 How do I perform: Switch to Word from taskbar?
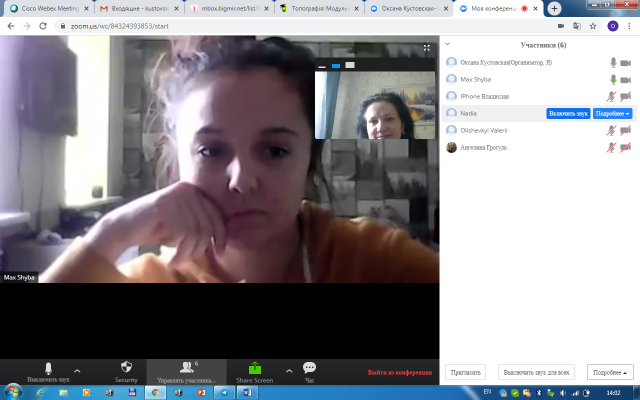247,393
